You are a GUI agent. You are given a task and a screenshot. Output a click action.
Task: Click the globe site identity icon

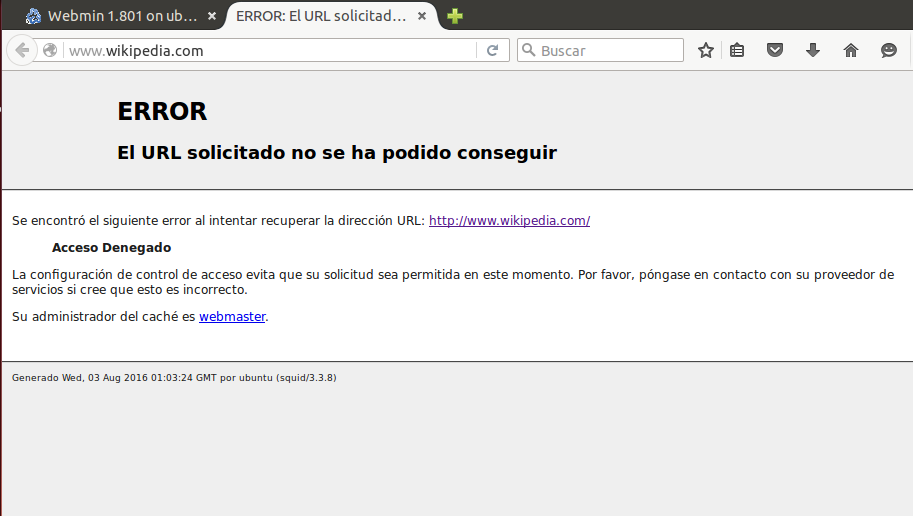50,51
